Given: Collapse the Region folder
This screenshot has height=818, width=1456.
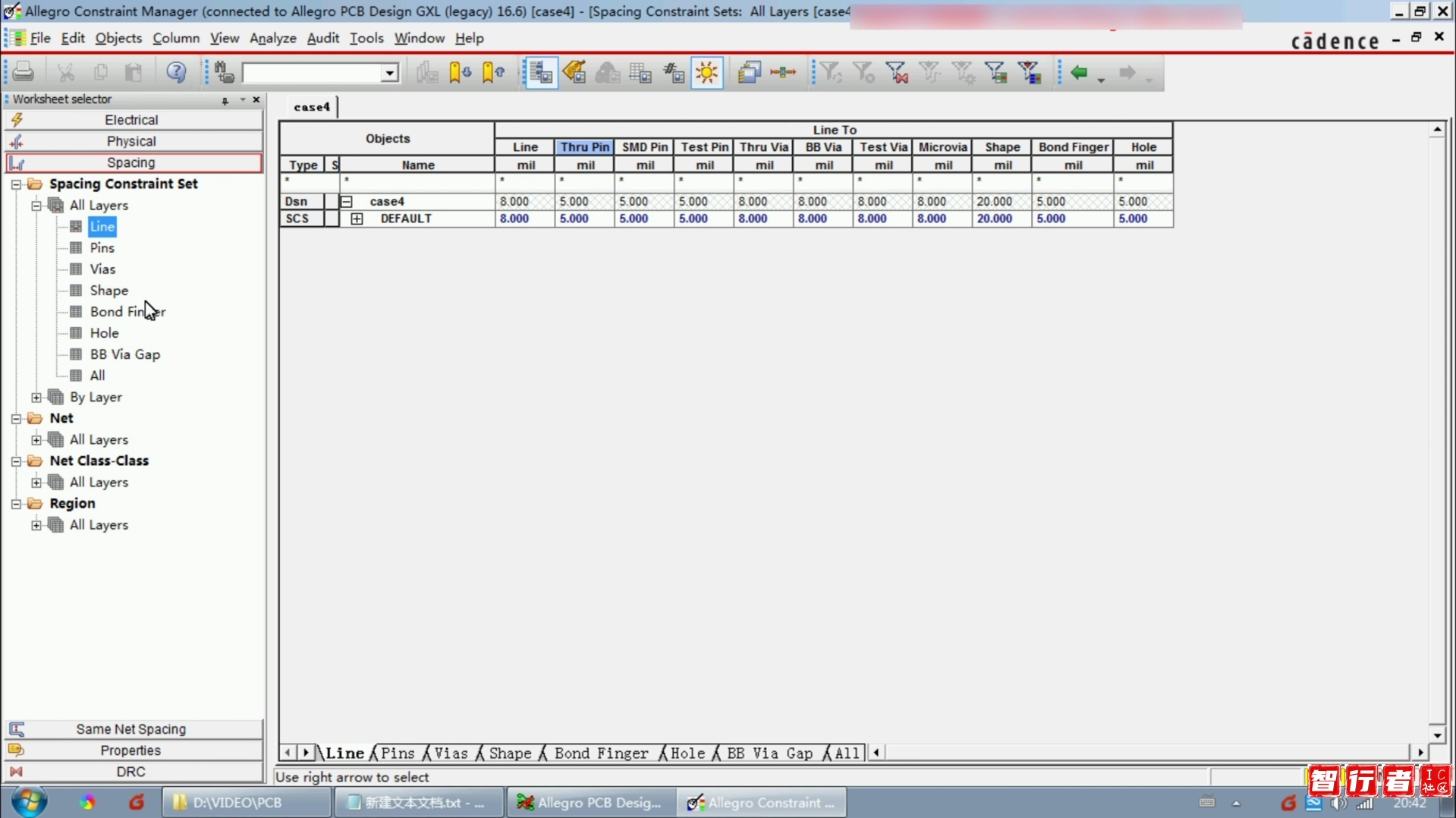Looking at the screenshot, I should click(x=16, y=503).
